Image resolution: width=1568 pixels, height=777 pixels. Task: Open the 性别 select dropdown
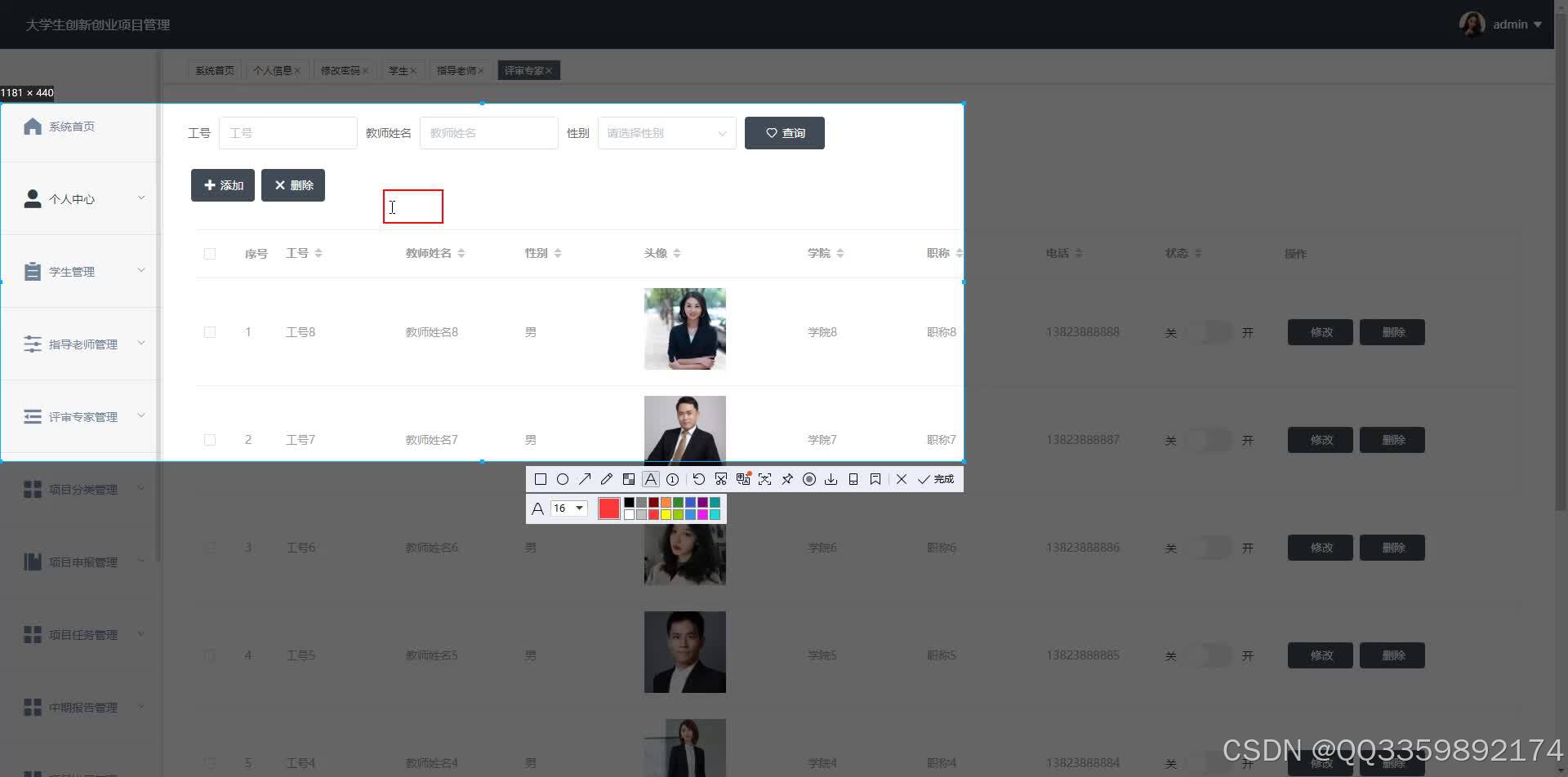(667, 133)
